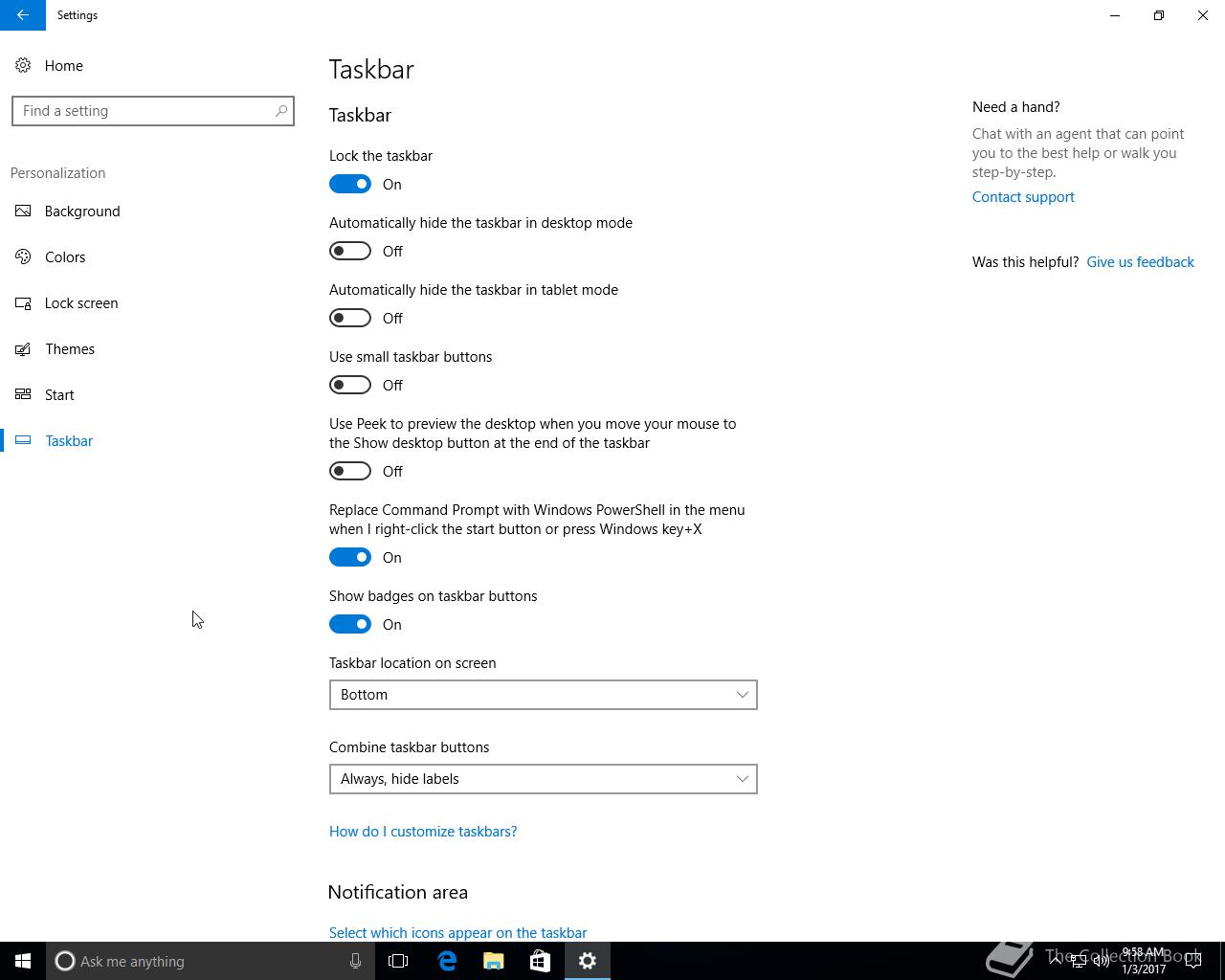1225x980 pixels.
Task: Open How do I customize taskbars link
Action: coord(423,832)
